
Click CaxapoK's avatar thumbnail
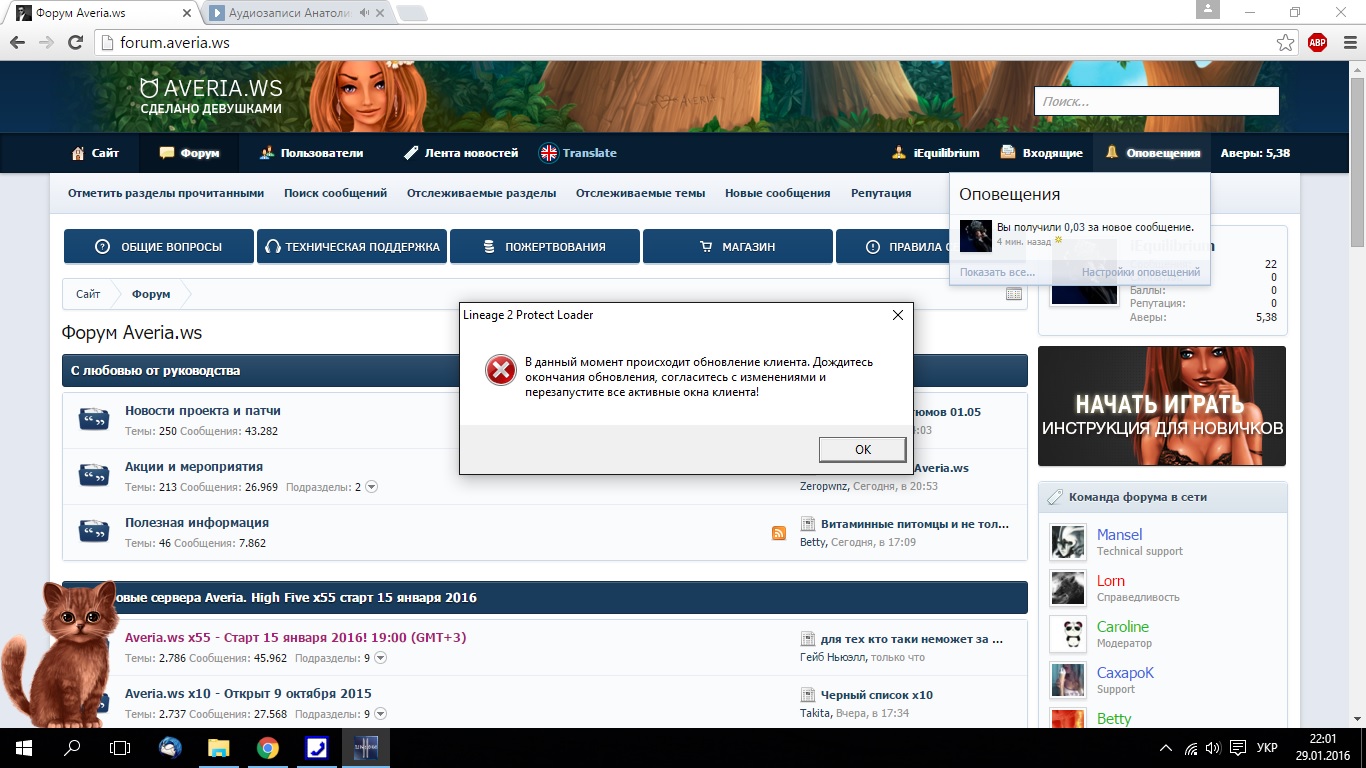point(1068,680)
